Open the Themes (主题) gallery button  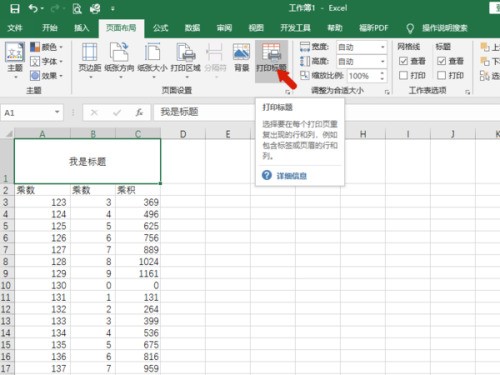click(x=15, y=60)
